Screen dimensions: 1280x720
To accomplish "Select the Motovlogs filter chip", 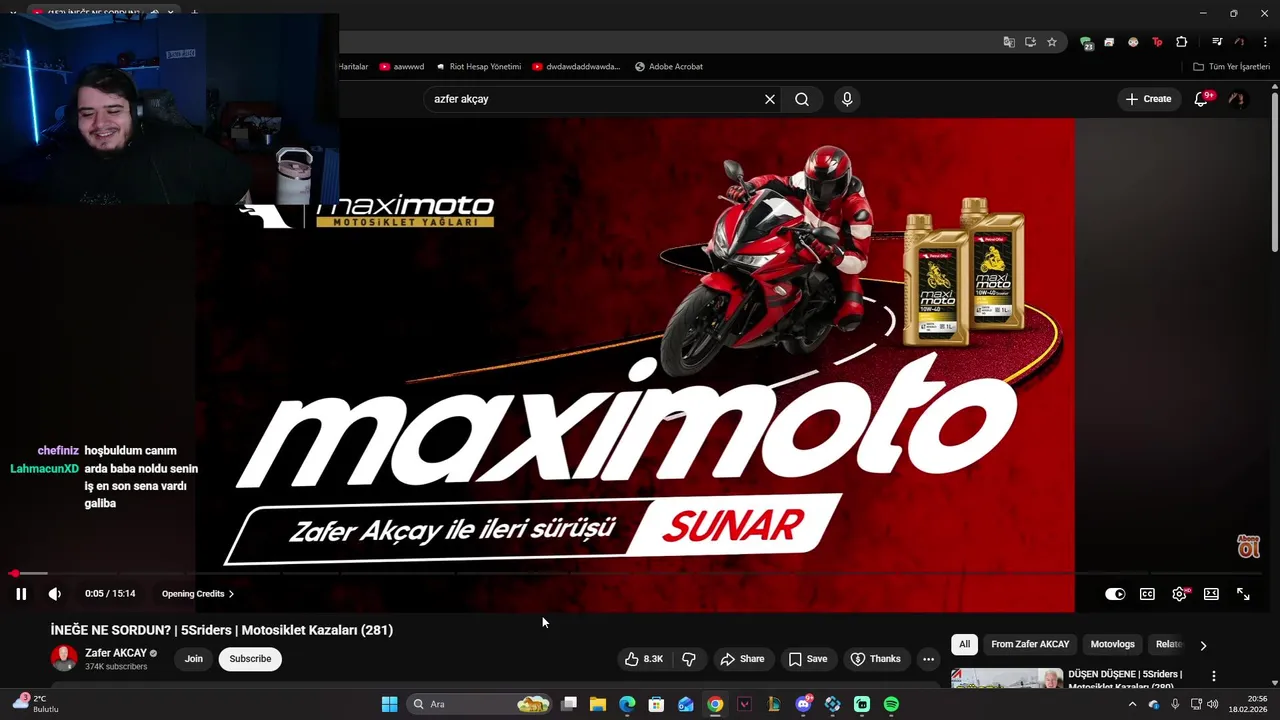I will point(1112,644).
